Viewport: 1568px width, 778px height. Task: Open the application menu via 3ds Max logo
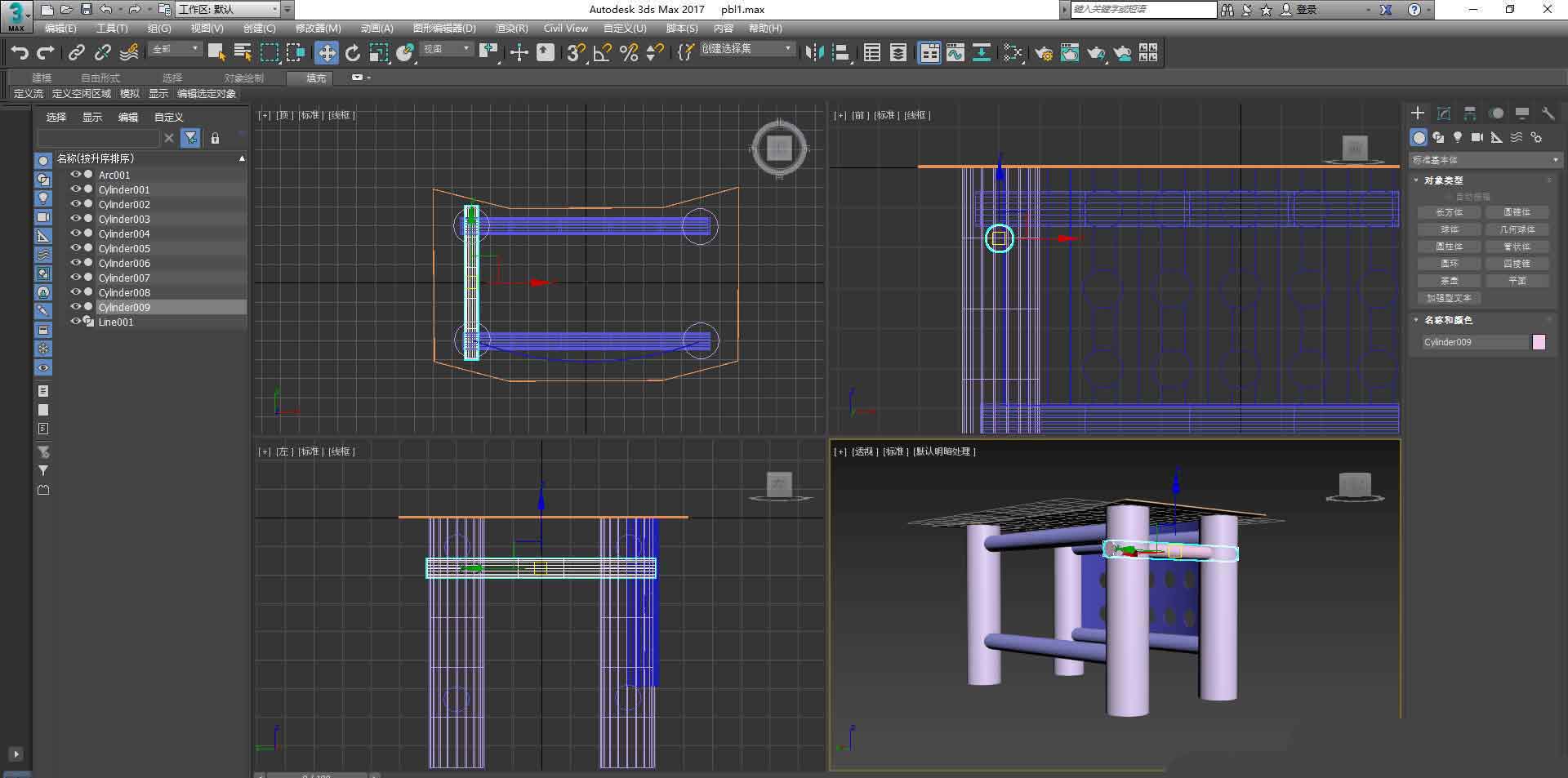pyautogui.click(x=16, y=16)
